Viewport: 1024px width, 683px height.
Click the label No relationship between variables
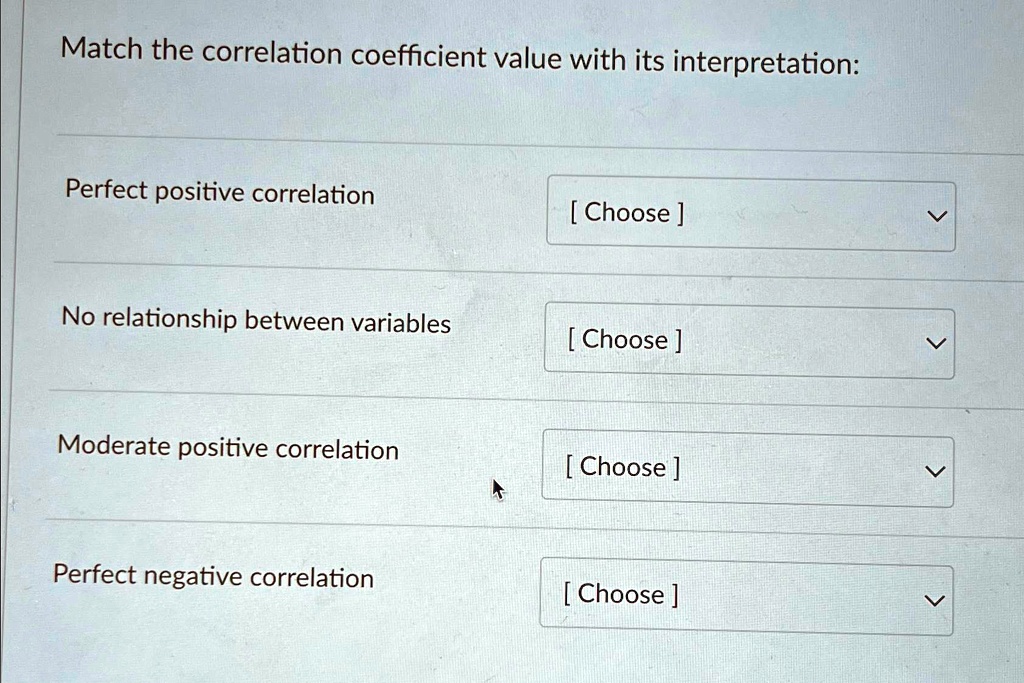255,322
